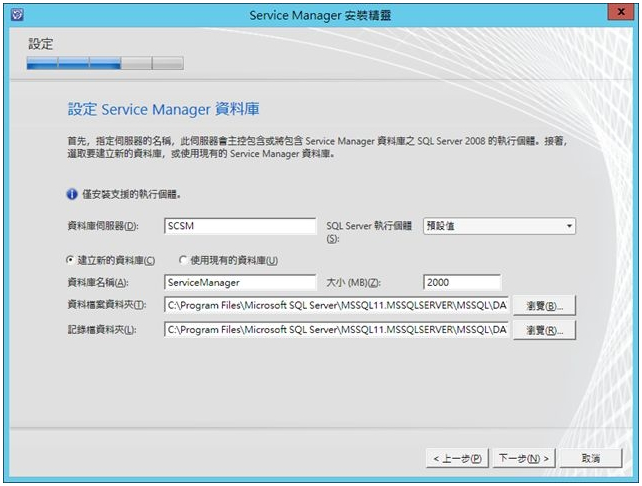Viewport: 642px width, 486px height.
Task: Click the 記錄檔資料夾(L) label
Action: 102,330
